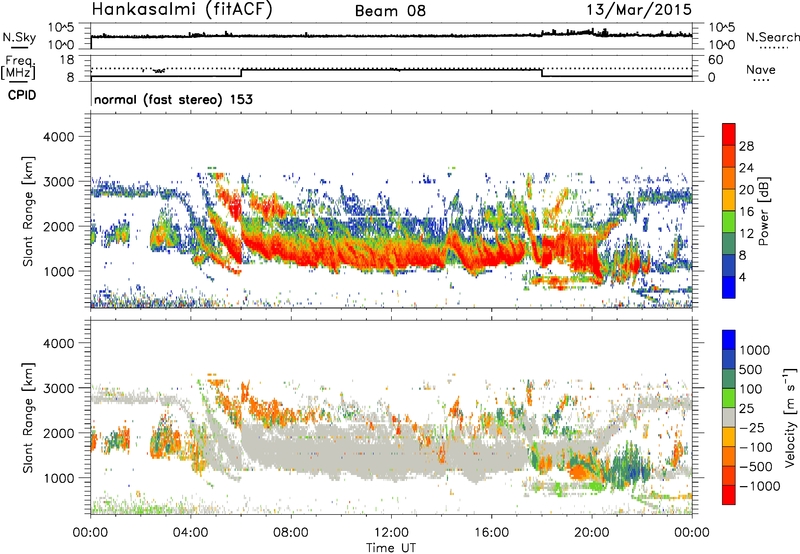Select the Beam 08 label
The image size is (800, 554).
(390, 11)
